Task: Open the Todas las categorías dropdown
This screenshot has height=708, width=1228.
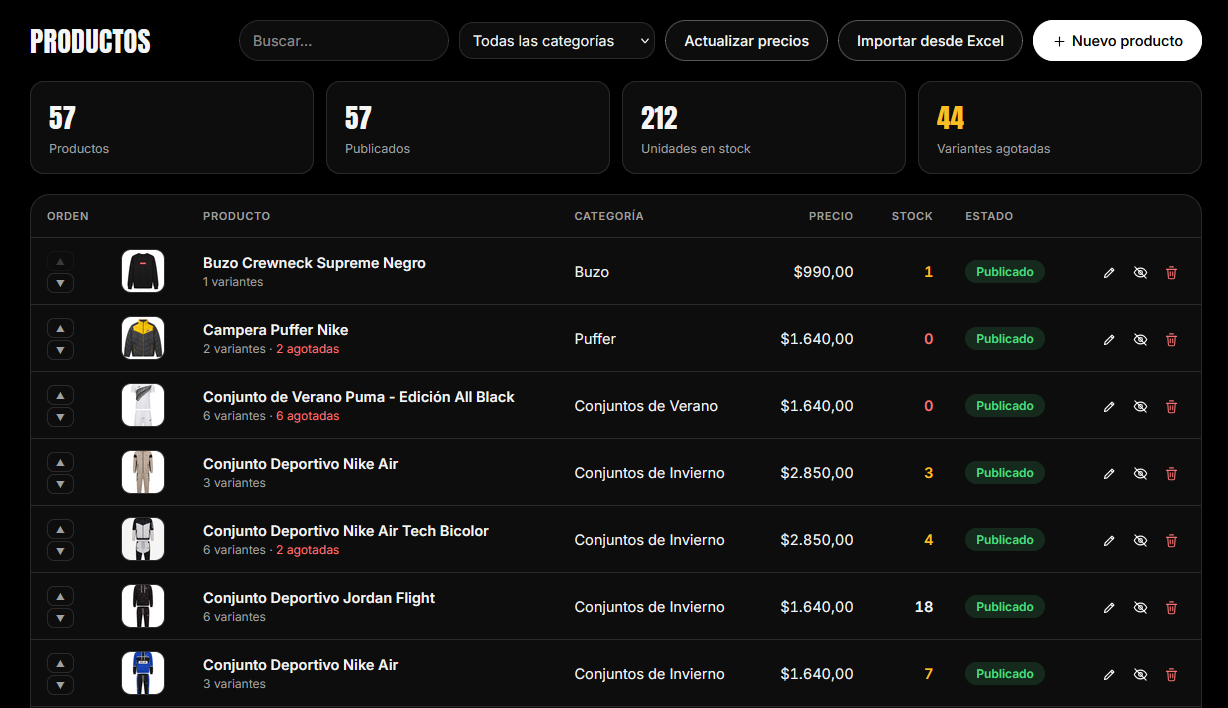Action: (557, 41)
